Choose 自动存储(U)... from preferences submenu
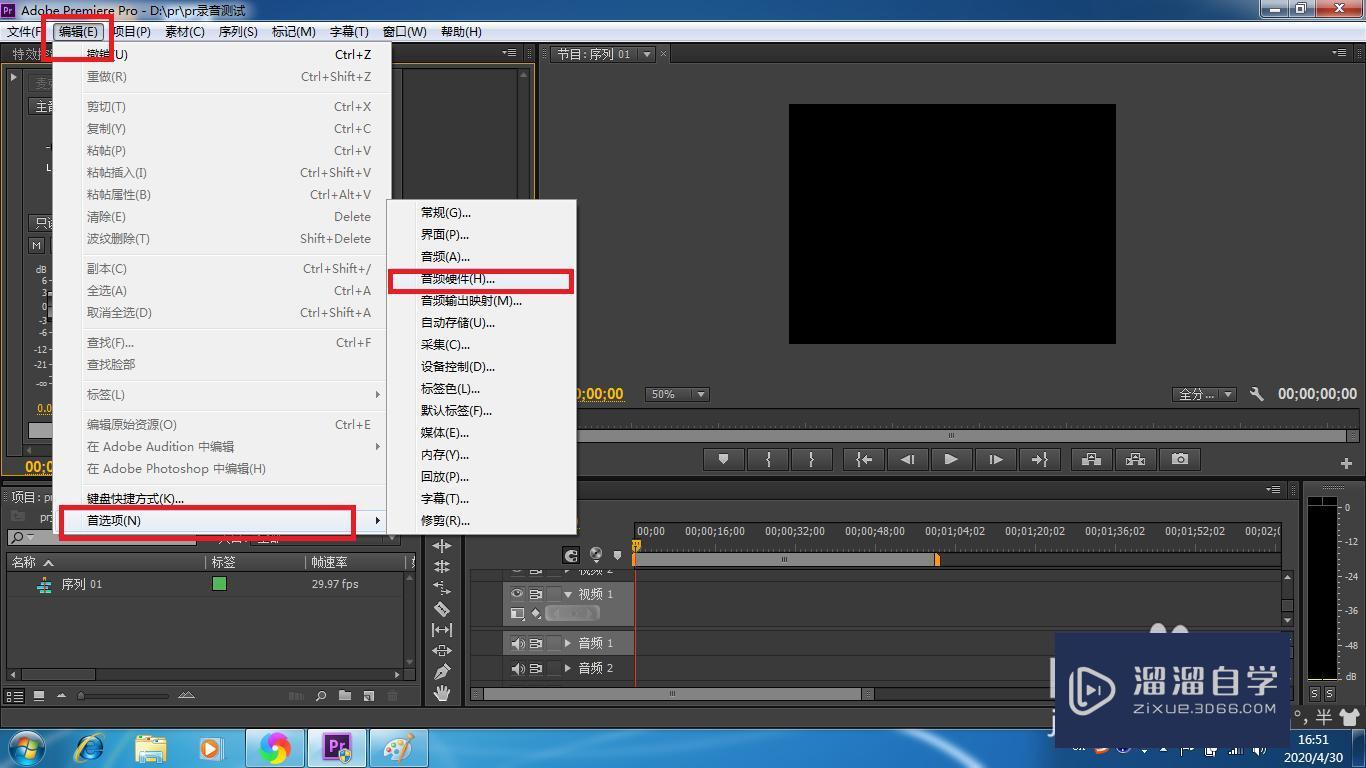Screen dimensions: 1366x768 pos(481,323)
